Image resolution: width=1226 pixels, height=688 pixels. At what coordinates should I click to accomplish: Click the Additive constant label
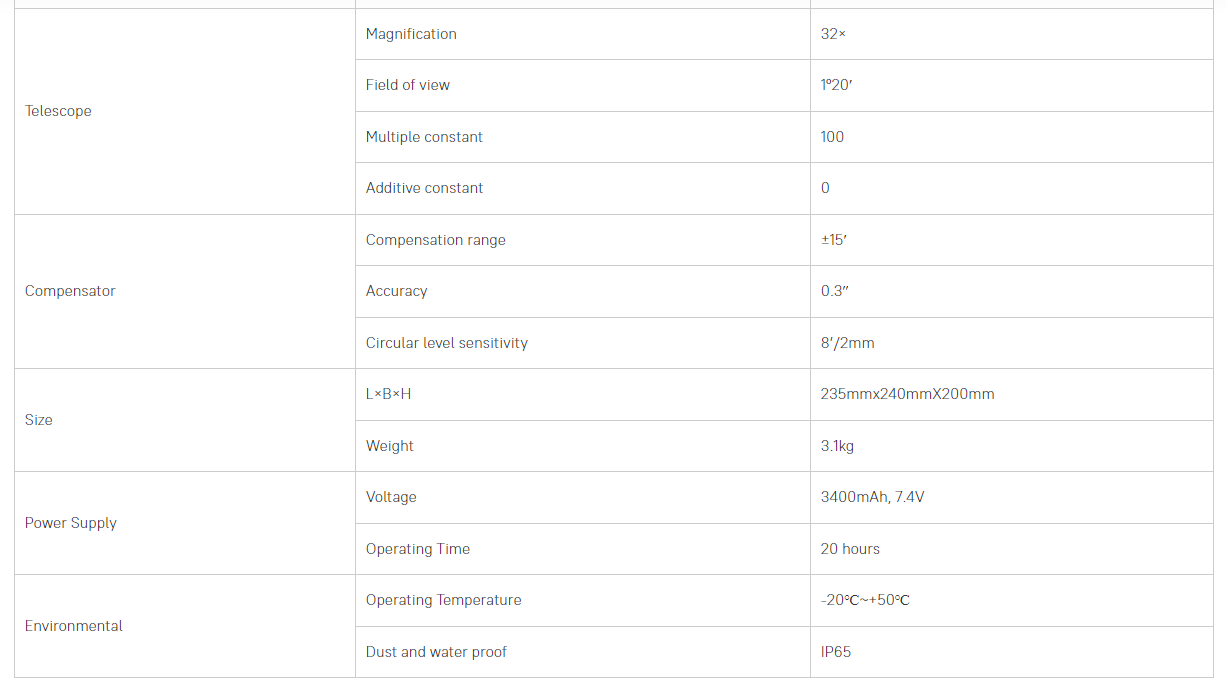click(424, 188)
